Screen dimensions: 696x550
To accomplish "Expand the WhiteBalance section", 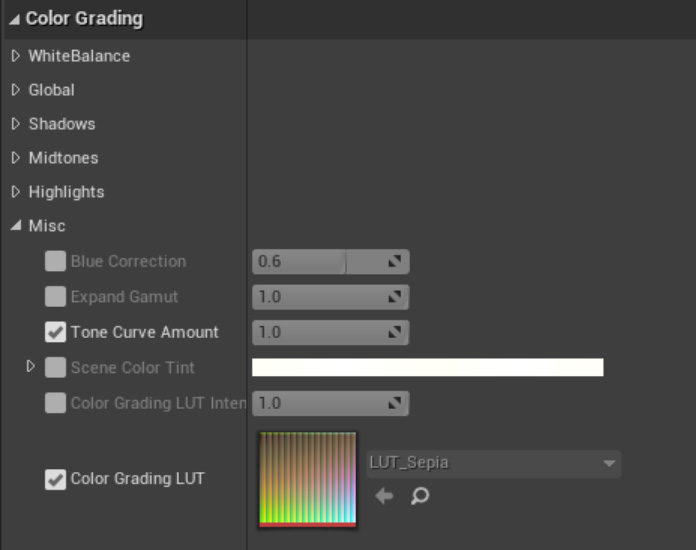I will (16, 56).
